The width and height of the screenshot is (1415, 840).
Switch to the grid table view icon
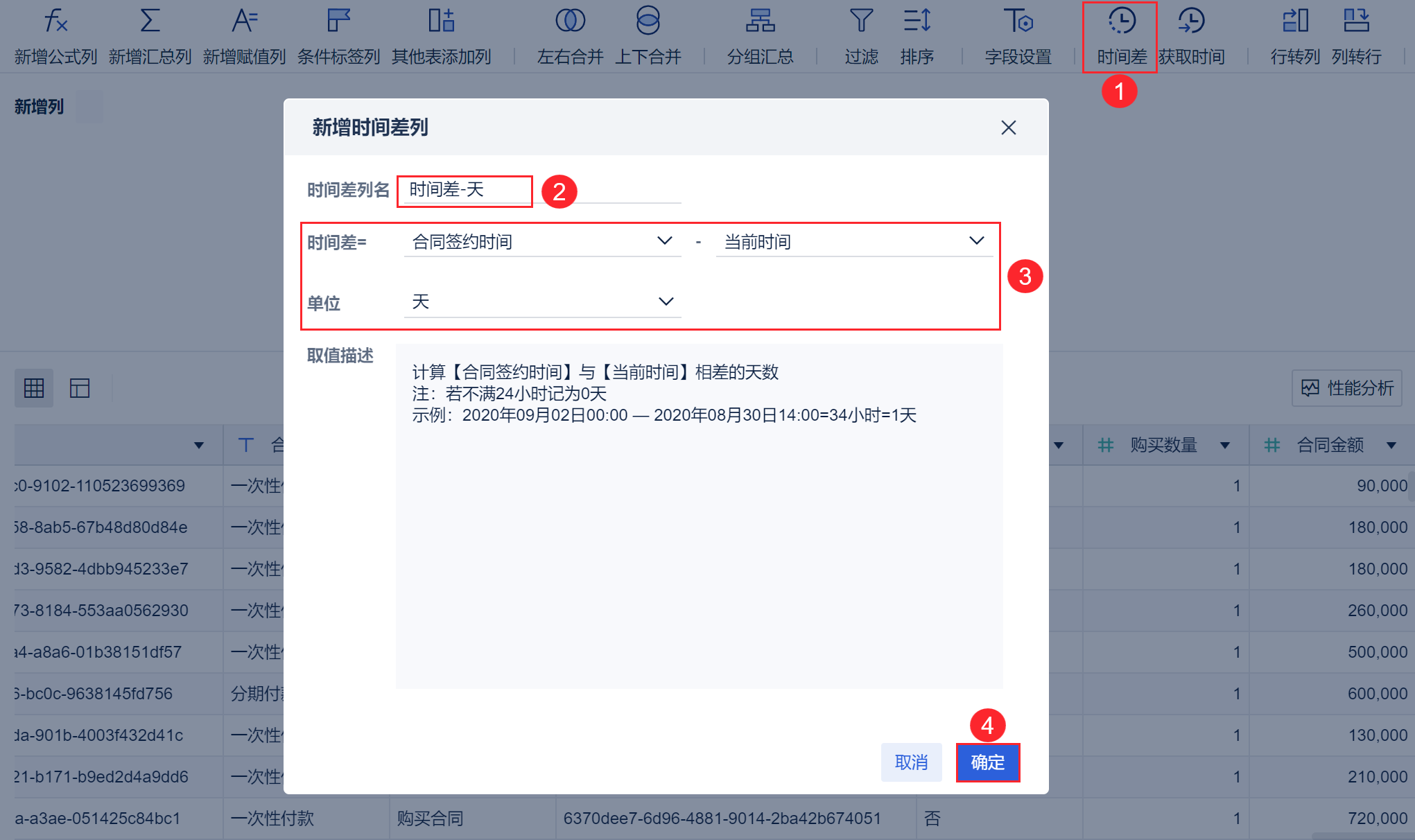tap(34, 388)
